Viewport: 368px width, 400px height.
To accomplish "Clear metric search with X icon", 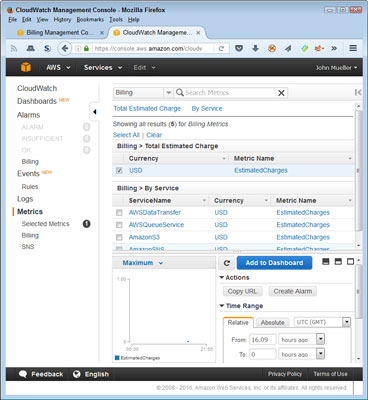I will 281,93.
